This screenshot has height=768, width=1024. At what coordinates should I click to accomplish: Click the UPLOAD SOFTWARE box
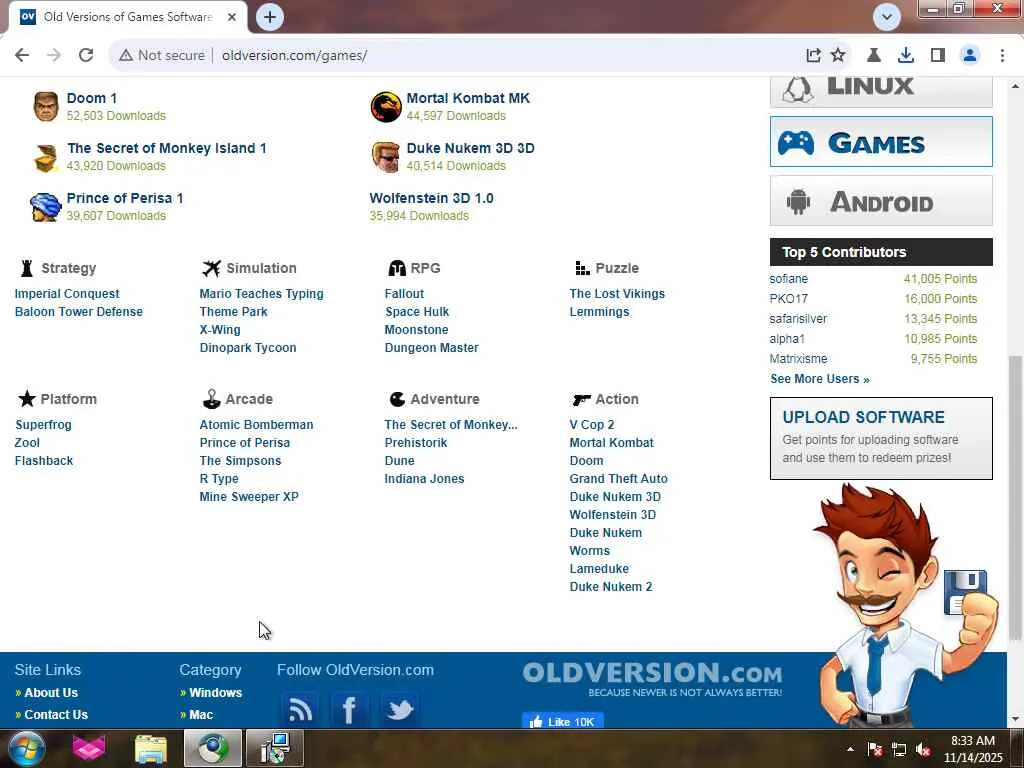881,438
